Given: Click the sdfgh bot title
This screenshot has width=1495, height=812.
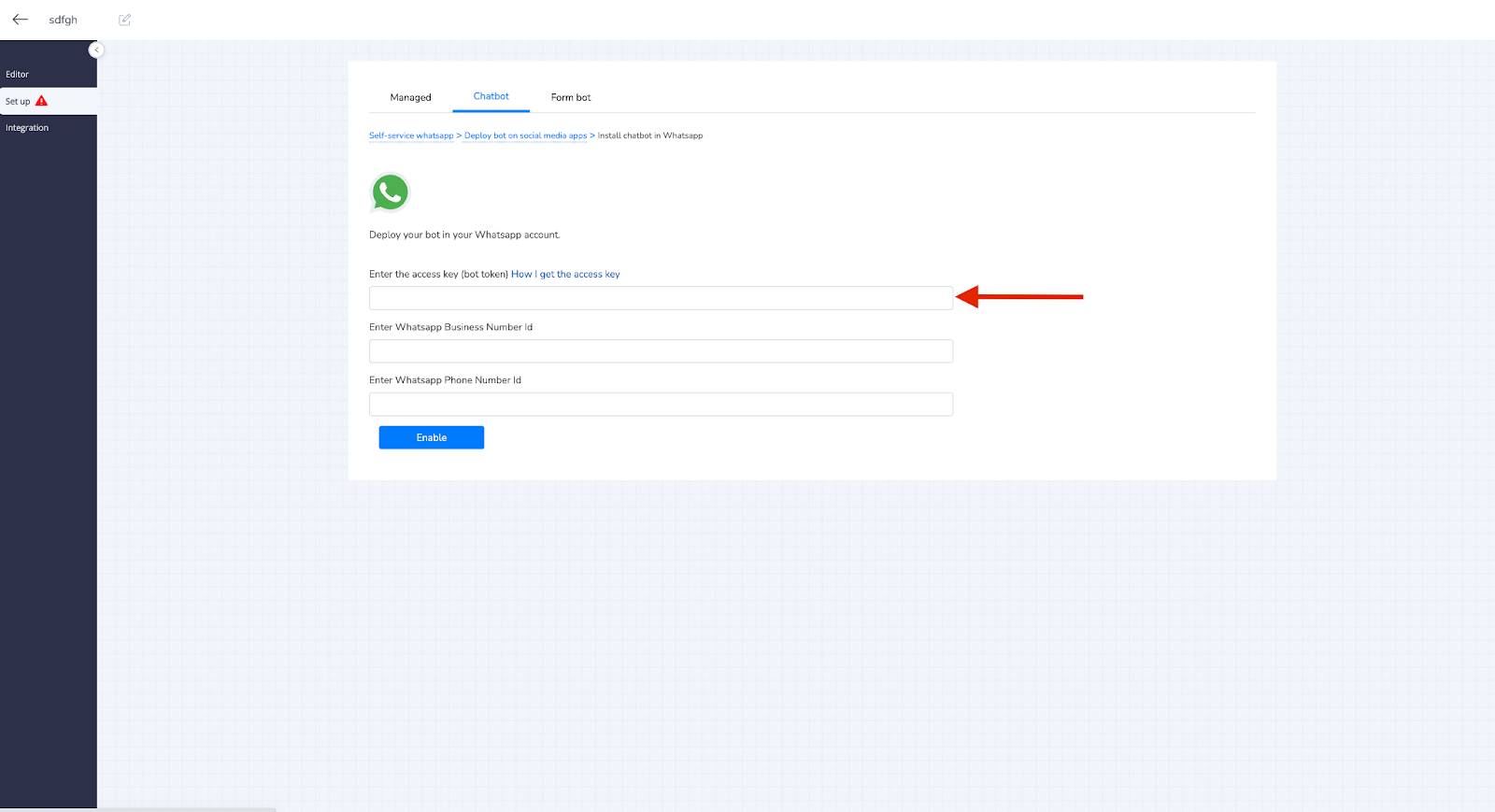Looking at the screenshot, I should [x=64, y=20].
